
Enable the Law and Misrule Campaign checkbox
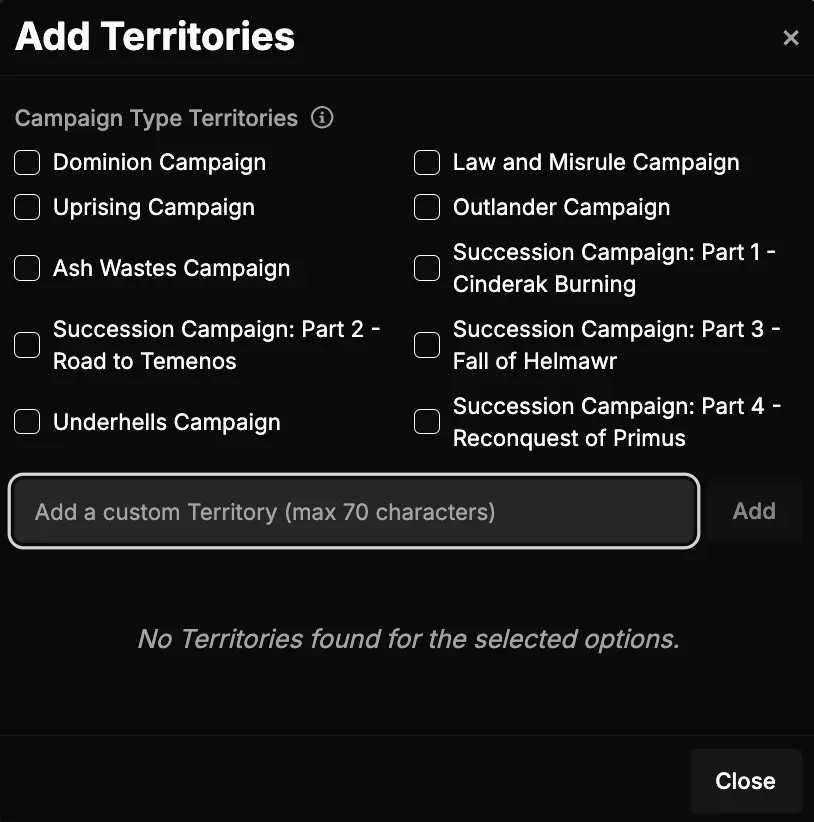pyautogui.click(x=427, y=162)
